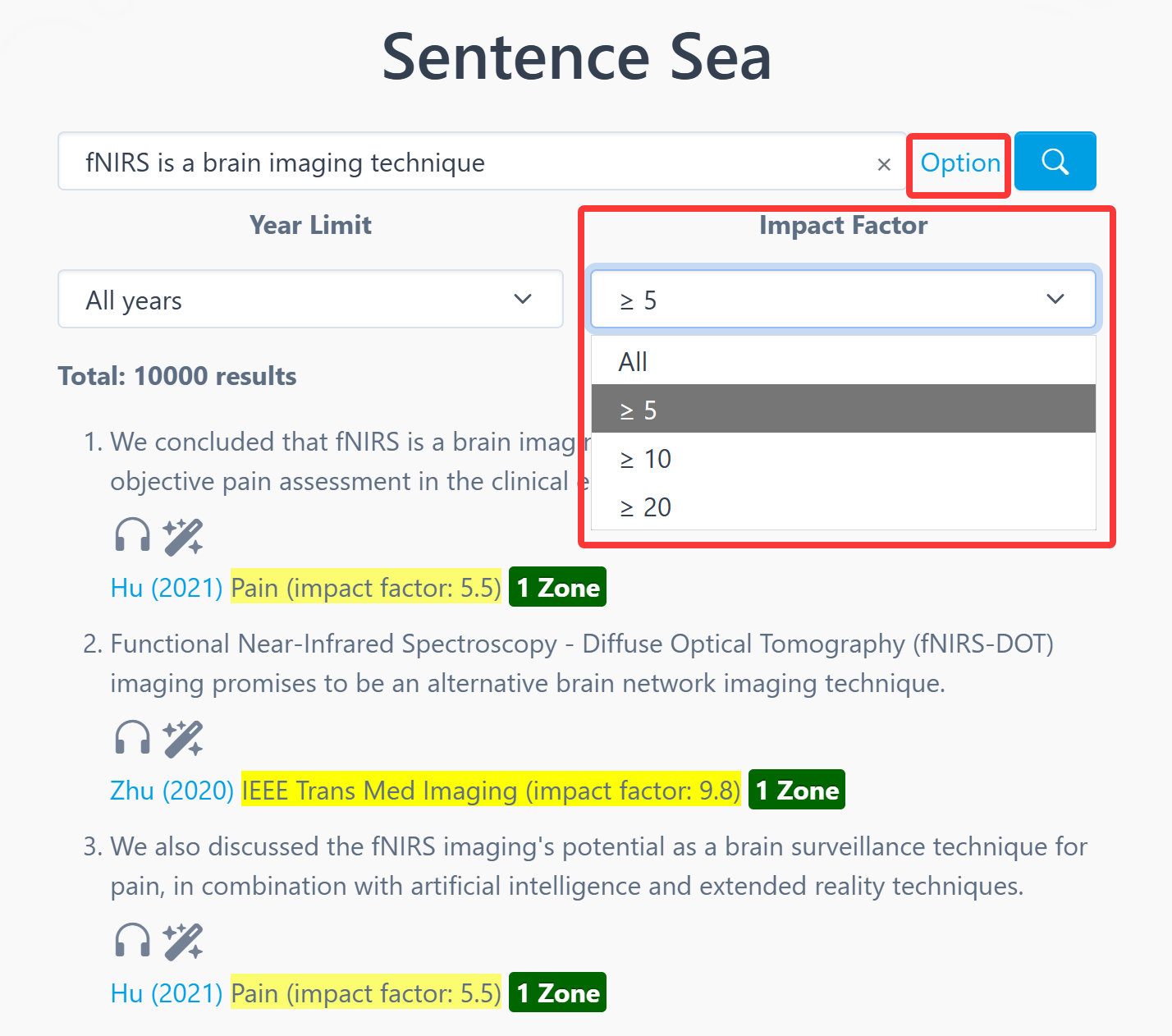The width and height of the screenshot is (1172, 1036).
Task: Play audio for the third result sentence
Action: tap(132, 941)
